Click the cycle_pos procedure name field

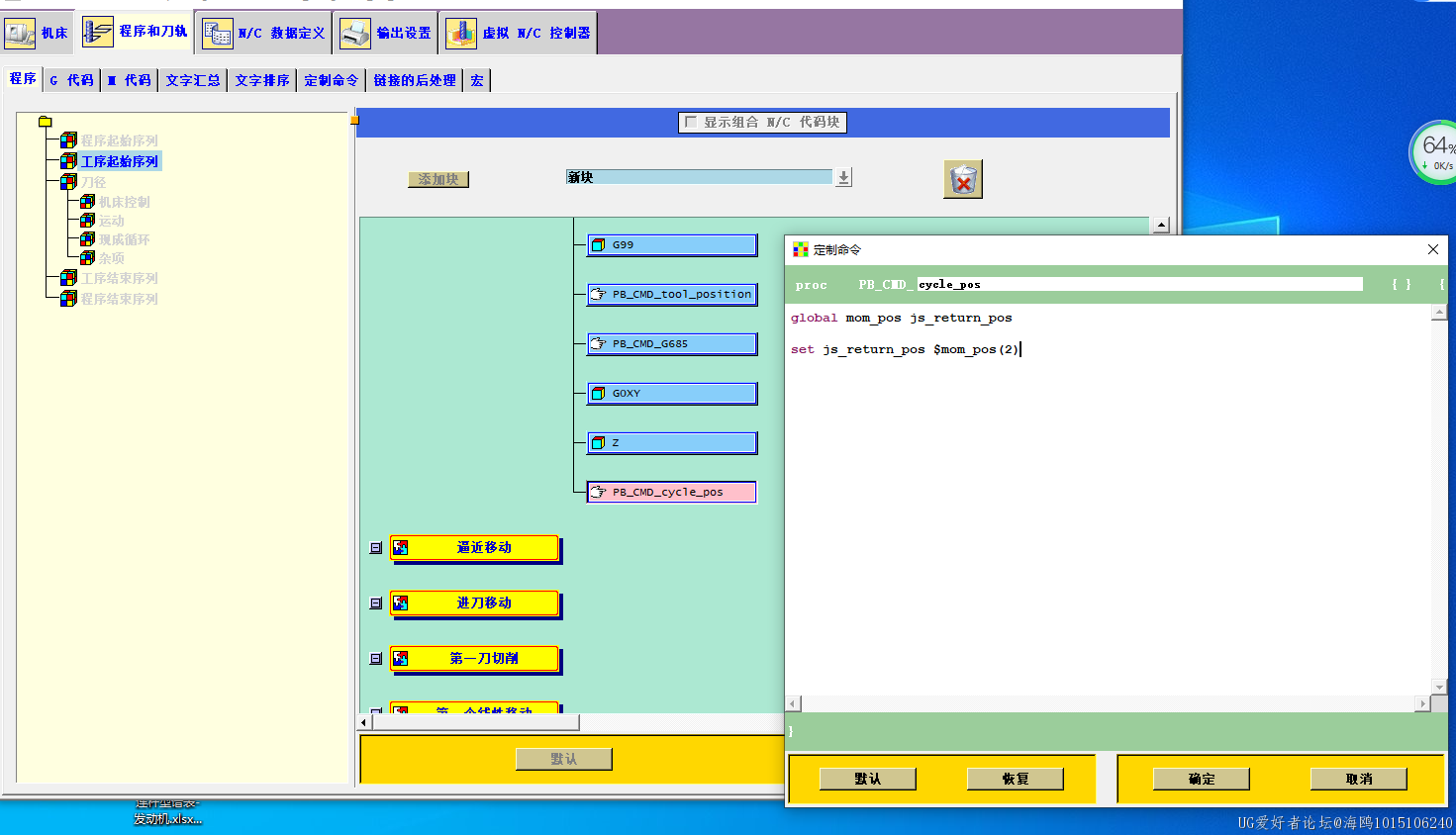point(1140,285)
